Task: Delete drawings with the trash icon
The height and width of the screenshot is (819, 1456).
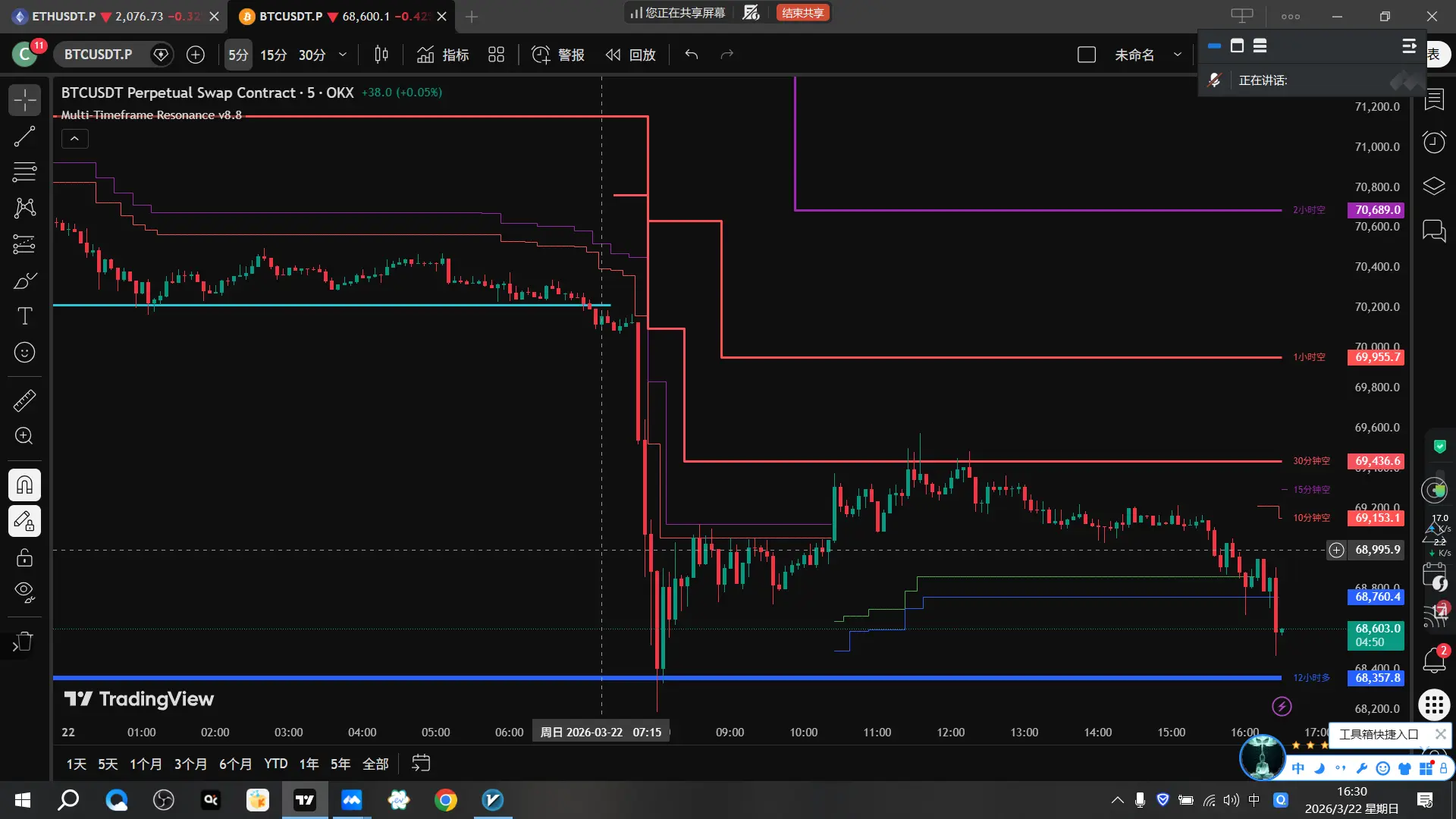Action: coord(24,642)
